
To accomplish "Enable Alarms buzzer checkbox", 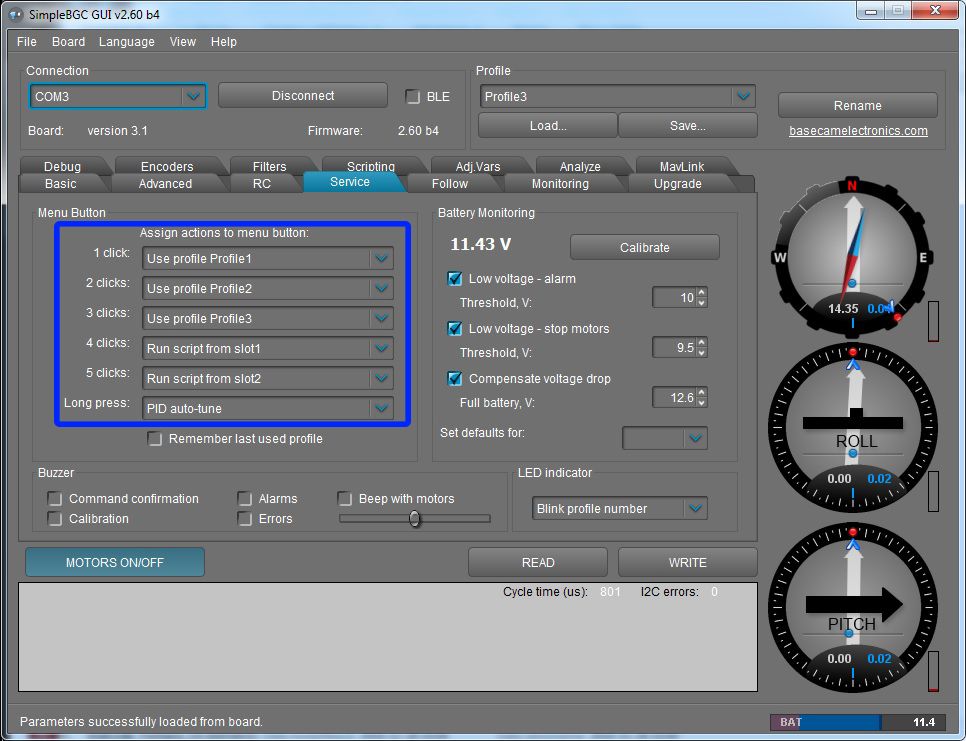I will pyautogui.click(x=245, y=498).
